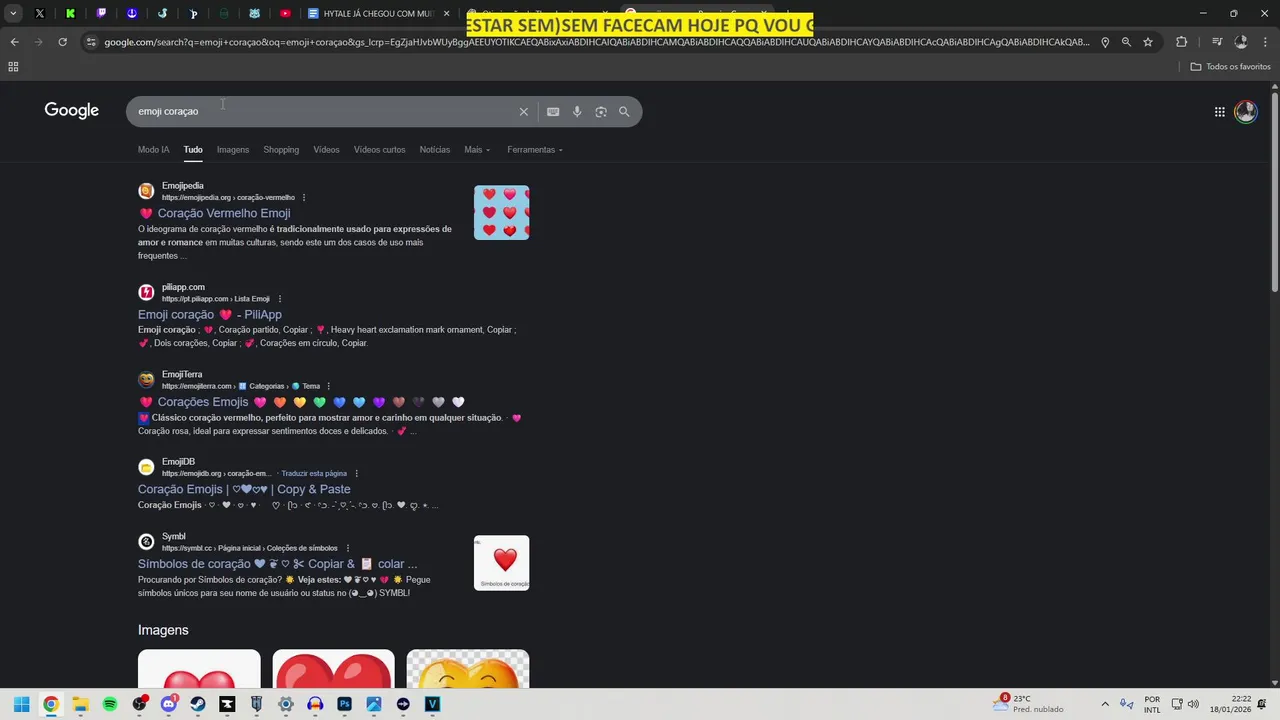Open the Emoji coração - PiliApp result
The height and width of the screenshot is (720, 1280).
click(x=210, y=315)
